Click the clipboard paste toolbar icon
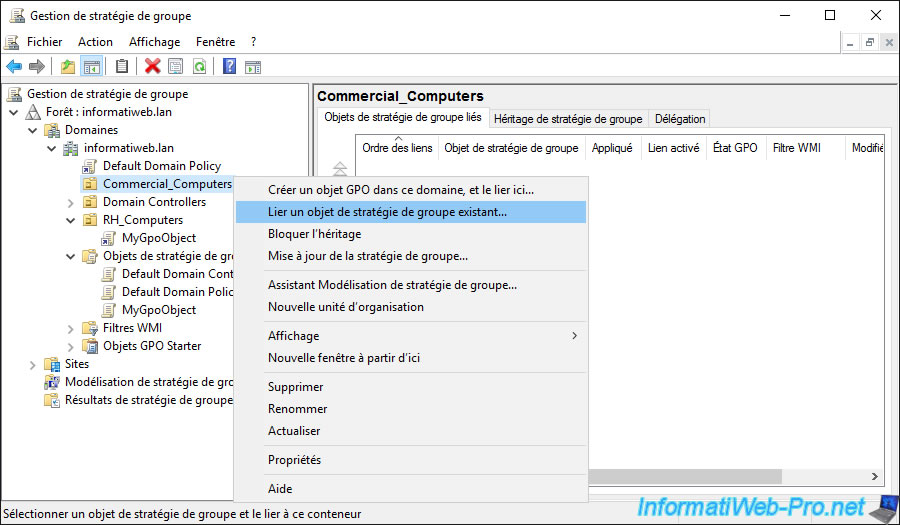900x525 pixels. coord(122,67)
